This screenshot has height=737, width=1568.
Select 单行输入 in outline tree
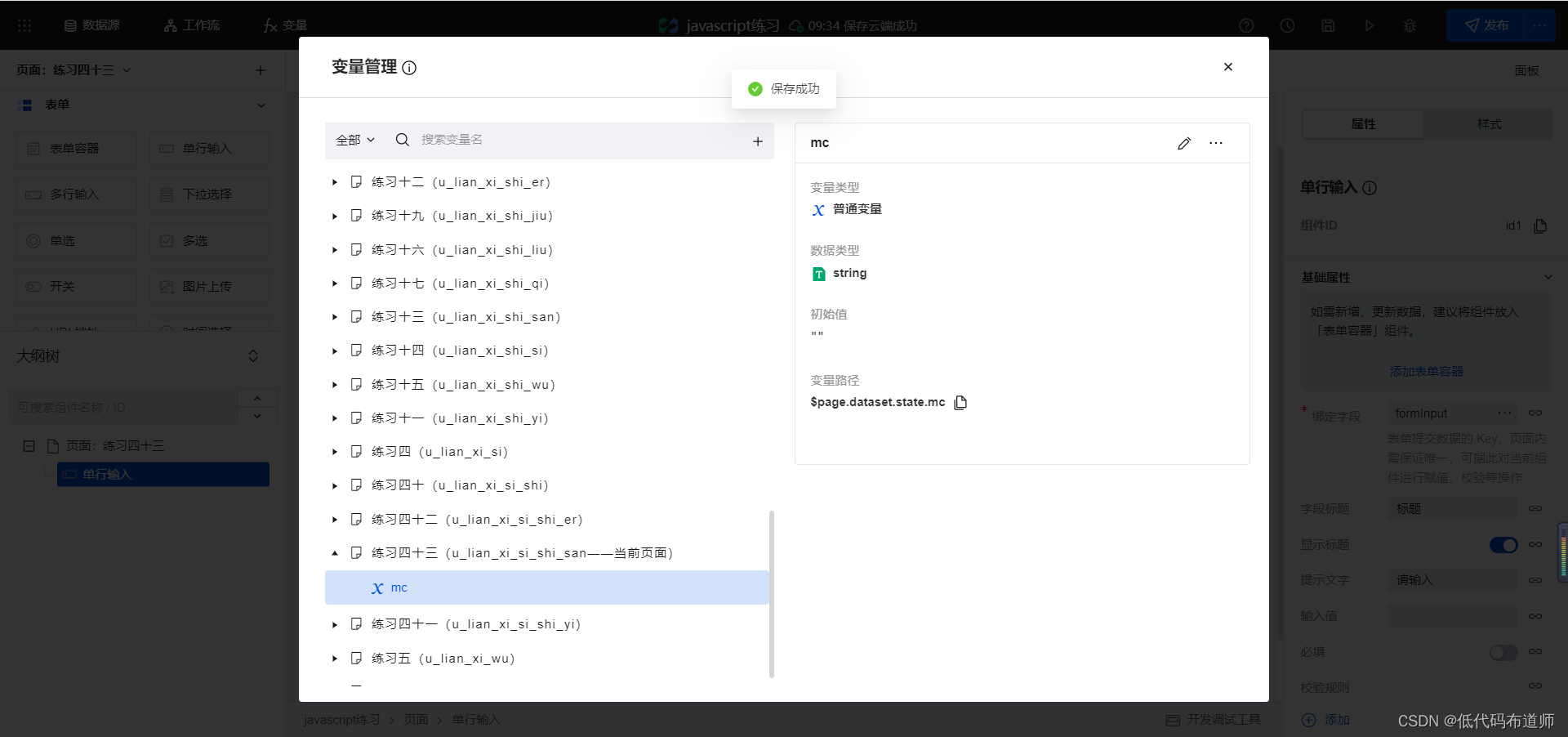coord(163,475)
